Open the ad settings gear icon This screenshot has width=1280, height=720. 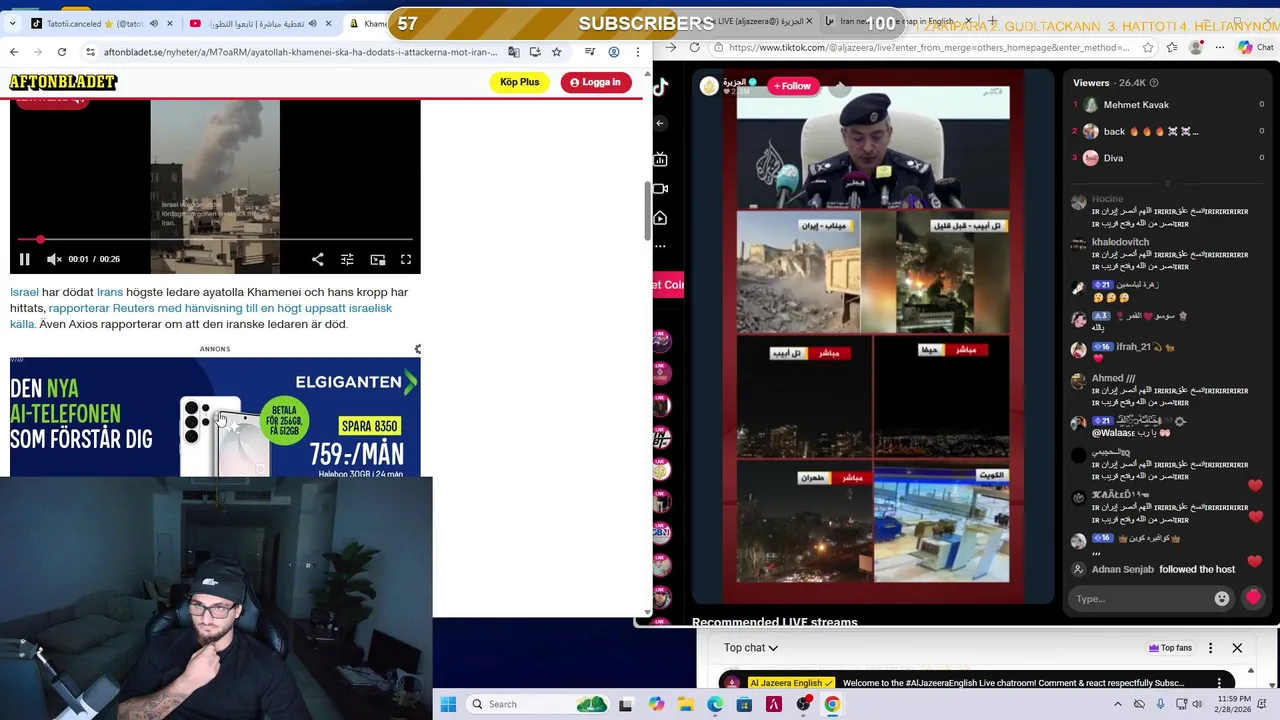point(417,349)
